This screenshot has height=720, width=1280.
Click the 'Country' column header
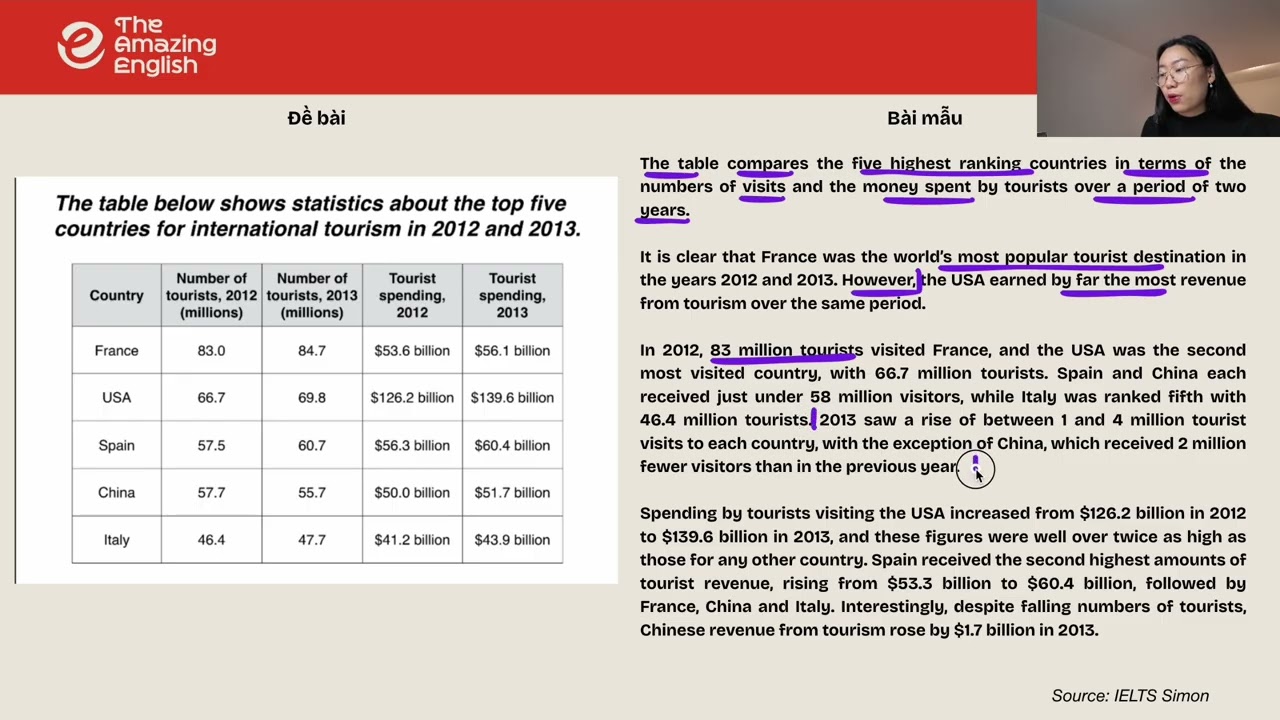[116, 295]
